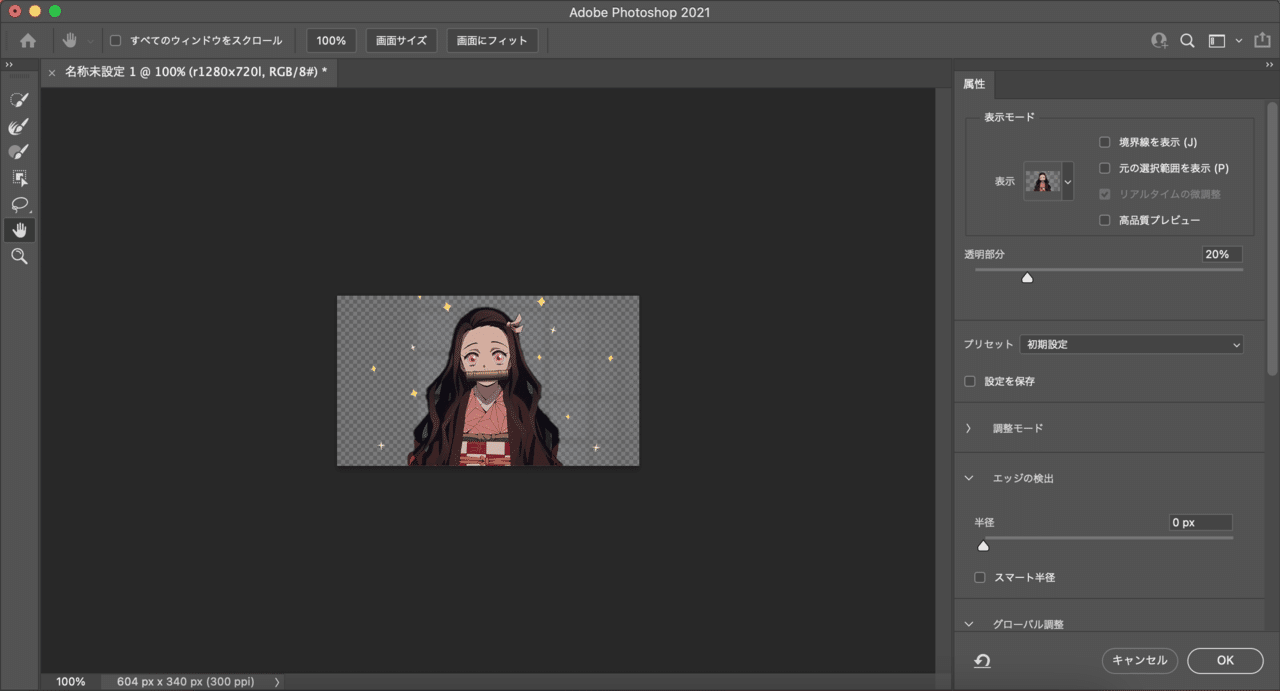This screenshot has height=691, width=1280.
Task: Click the workspace switcher icon
Action: pos(1217,41)
